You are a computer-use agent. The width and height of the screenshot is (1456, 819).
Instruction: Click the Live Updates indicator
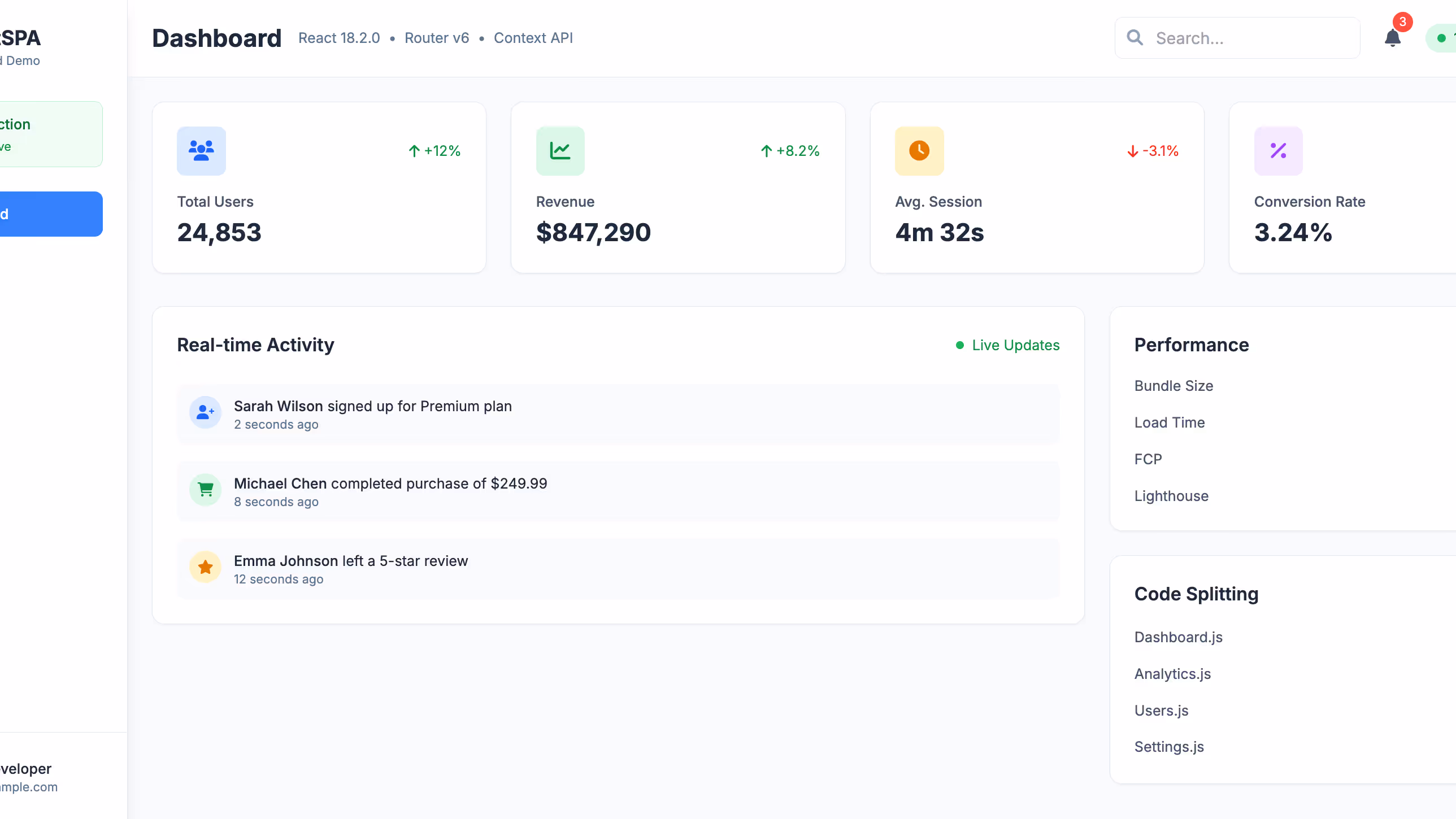pyautogui.click(x=1007, y=345)
